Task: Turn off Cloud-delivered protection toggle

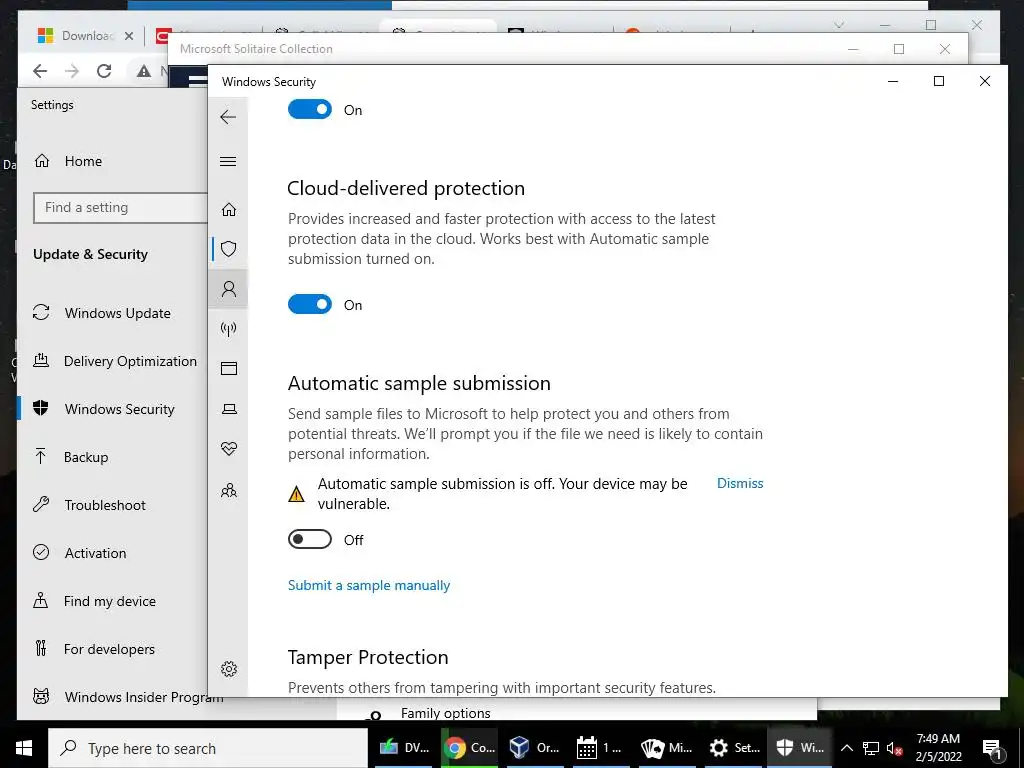Action: (x=310, y=304)
